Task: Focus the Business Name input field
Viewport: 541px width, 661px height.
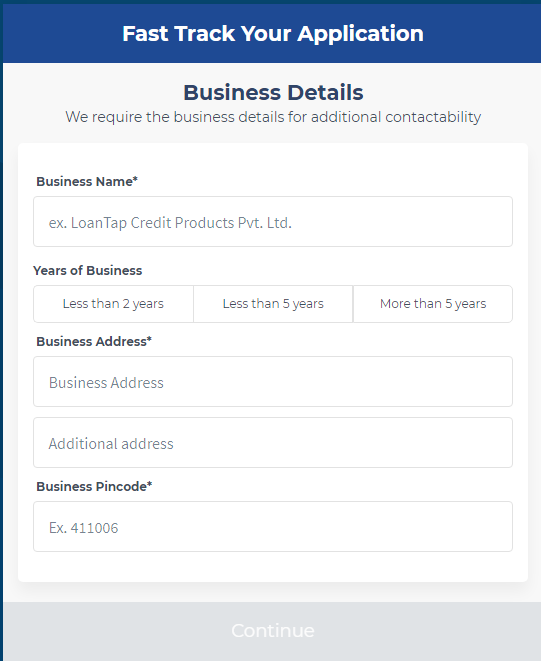Action: pos(273,222)
